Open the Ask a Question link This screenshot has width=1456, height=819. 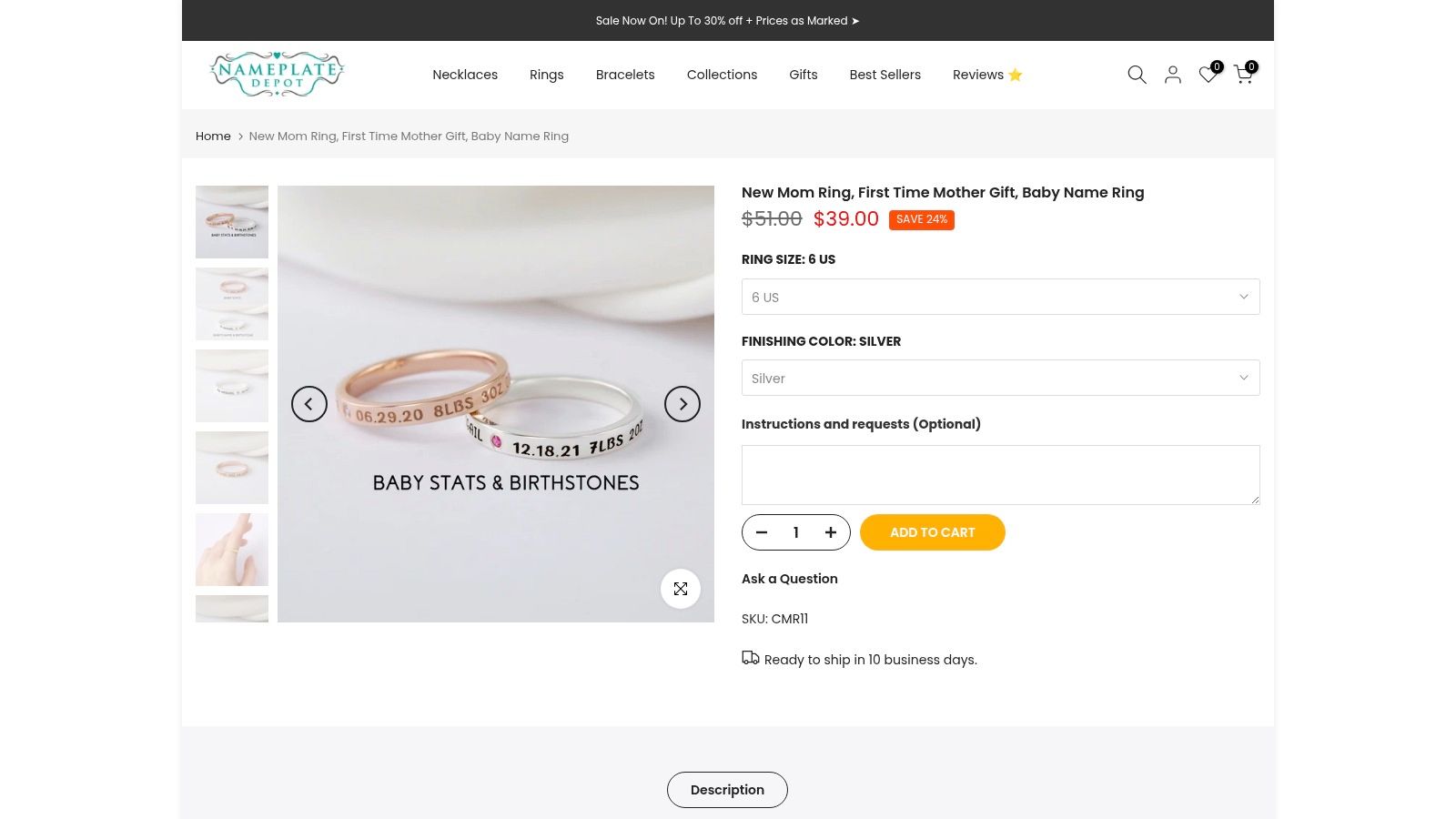click(x=790, y=579)
